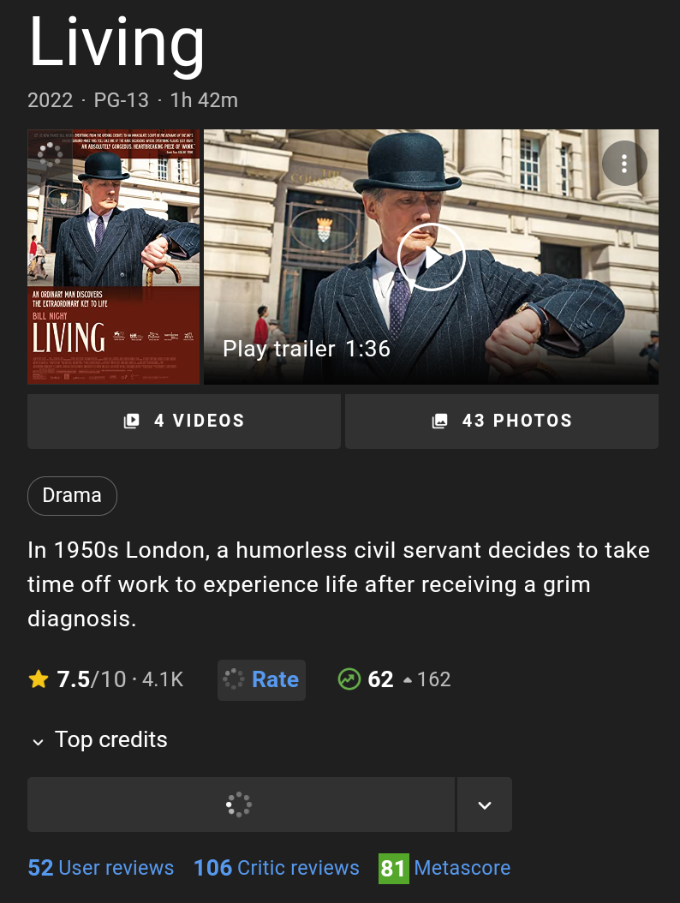Click the green popularity trending icon

coord(349,680)
